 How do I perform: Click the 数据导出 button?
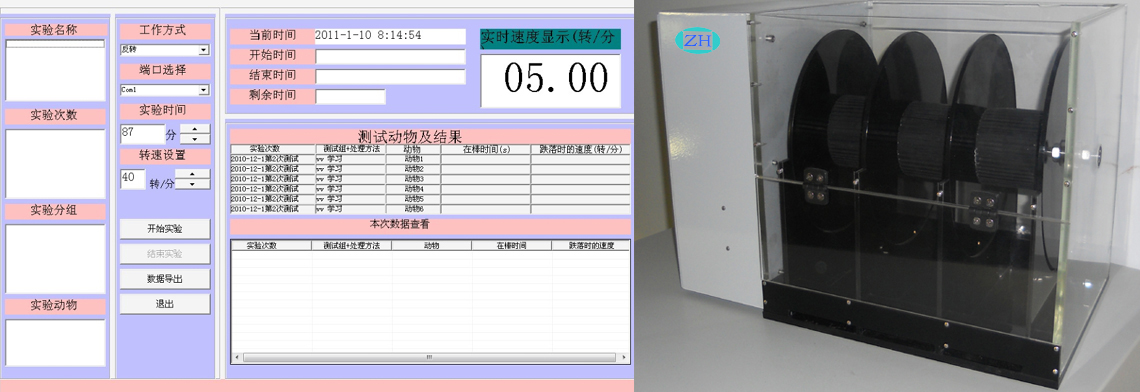coord(165,279)
